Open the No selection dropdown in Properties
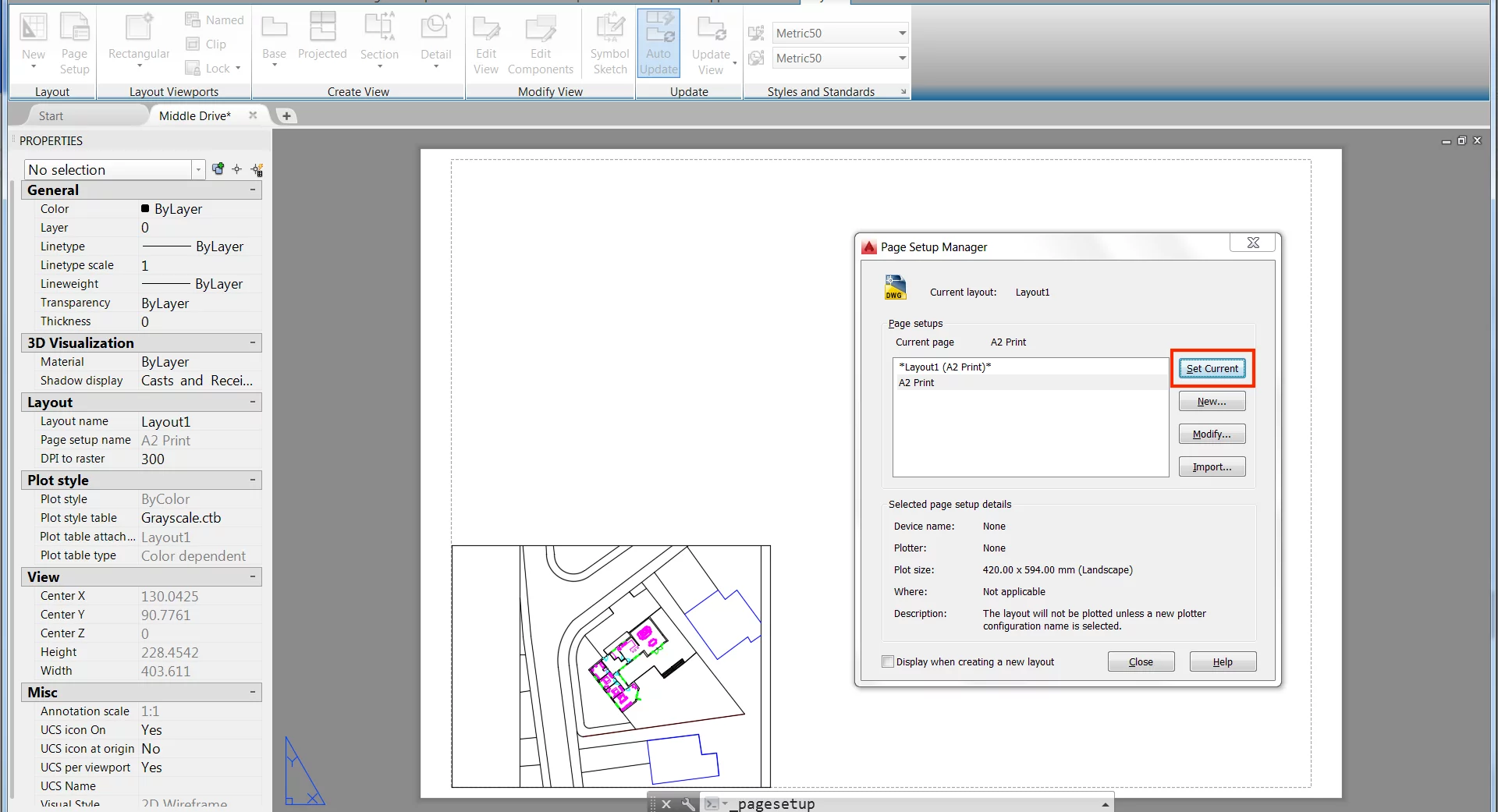1498x812 pixels. pos(200,169)
